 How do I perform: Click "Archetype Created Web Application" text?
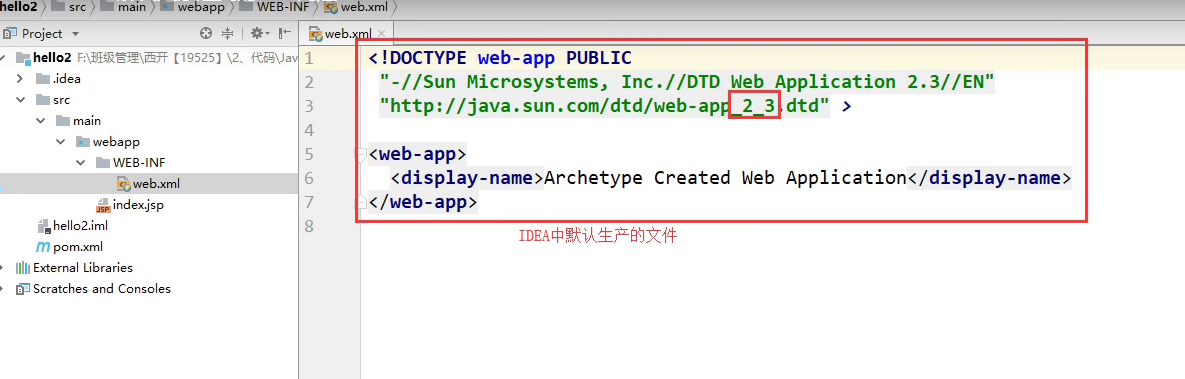(725, 179)
